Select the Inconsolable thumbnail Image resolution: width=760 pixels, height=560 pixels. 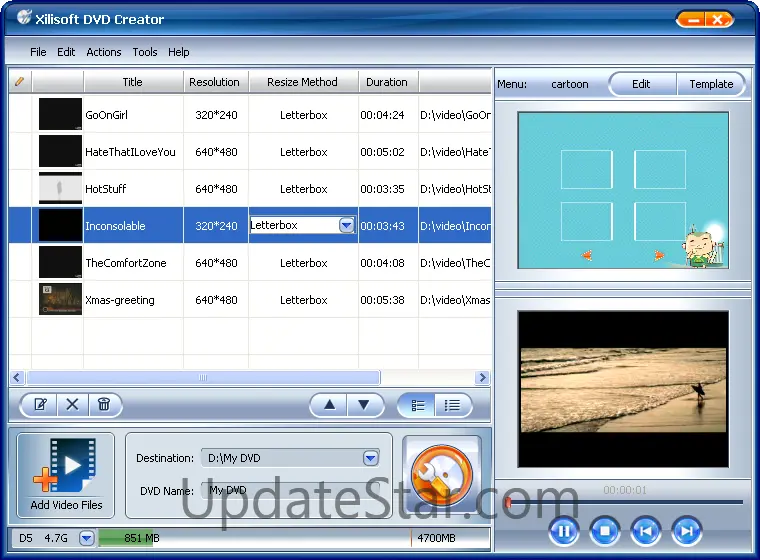60,225
